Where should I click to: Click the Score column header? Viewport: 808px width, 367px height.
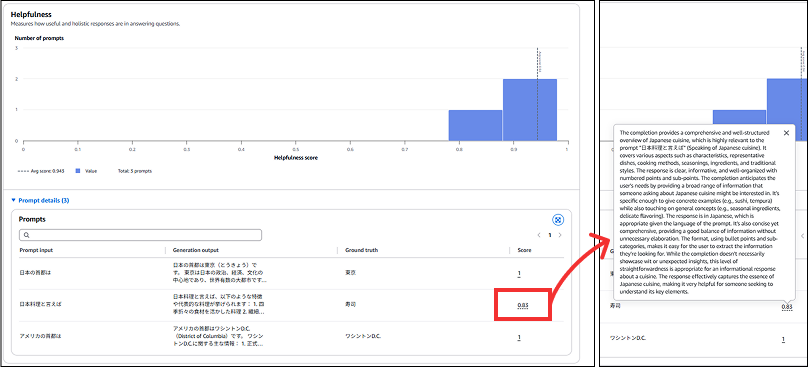pos(524,250)
